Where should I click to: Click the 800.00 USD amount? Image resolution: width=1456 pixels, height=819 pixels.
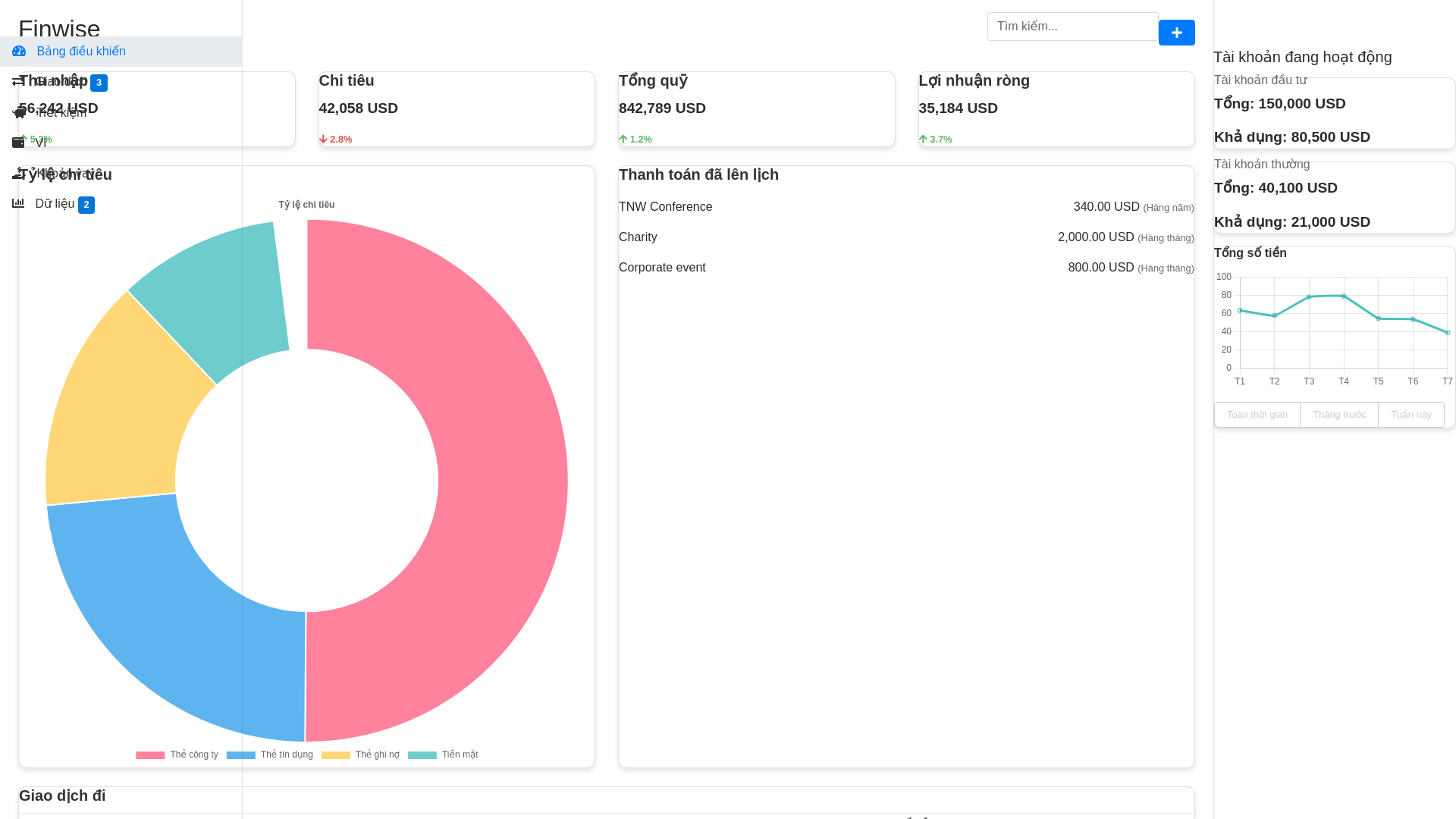tap(1101, 268)
